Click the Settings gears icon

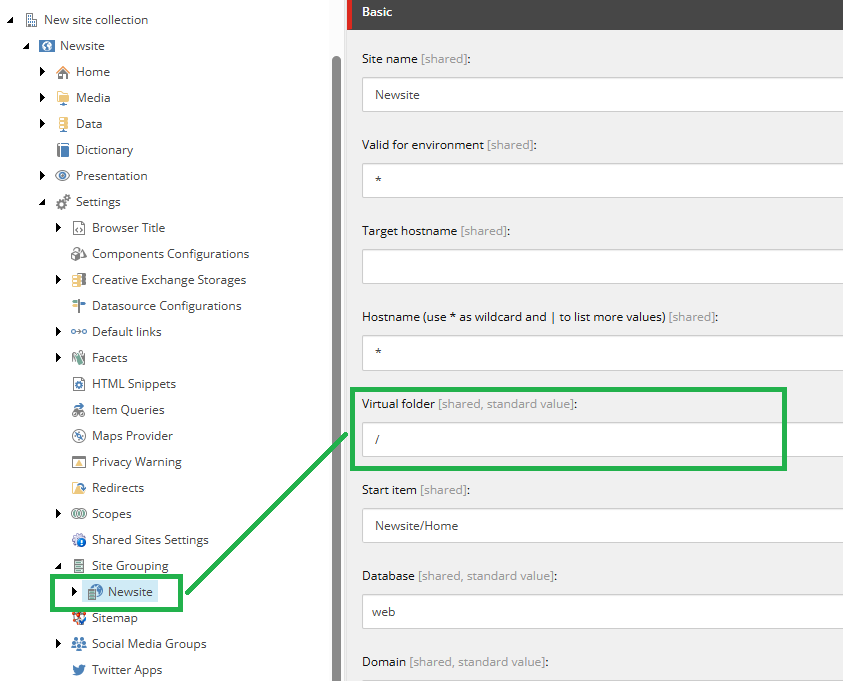pyautogui.click(x=63, y=202)
